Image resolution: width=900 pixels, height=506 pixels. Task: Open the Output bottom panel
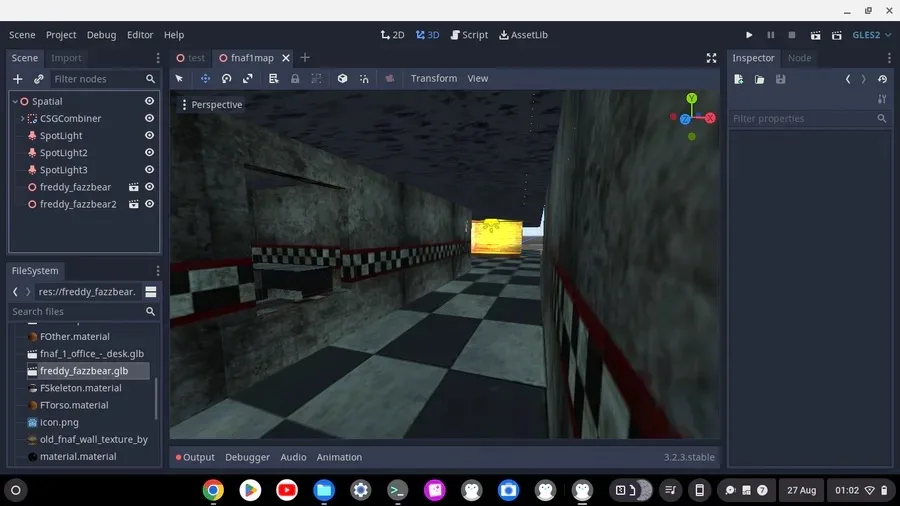[195, 457]
